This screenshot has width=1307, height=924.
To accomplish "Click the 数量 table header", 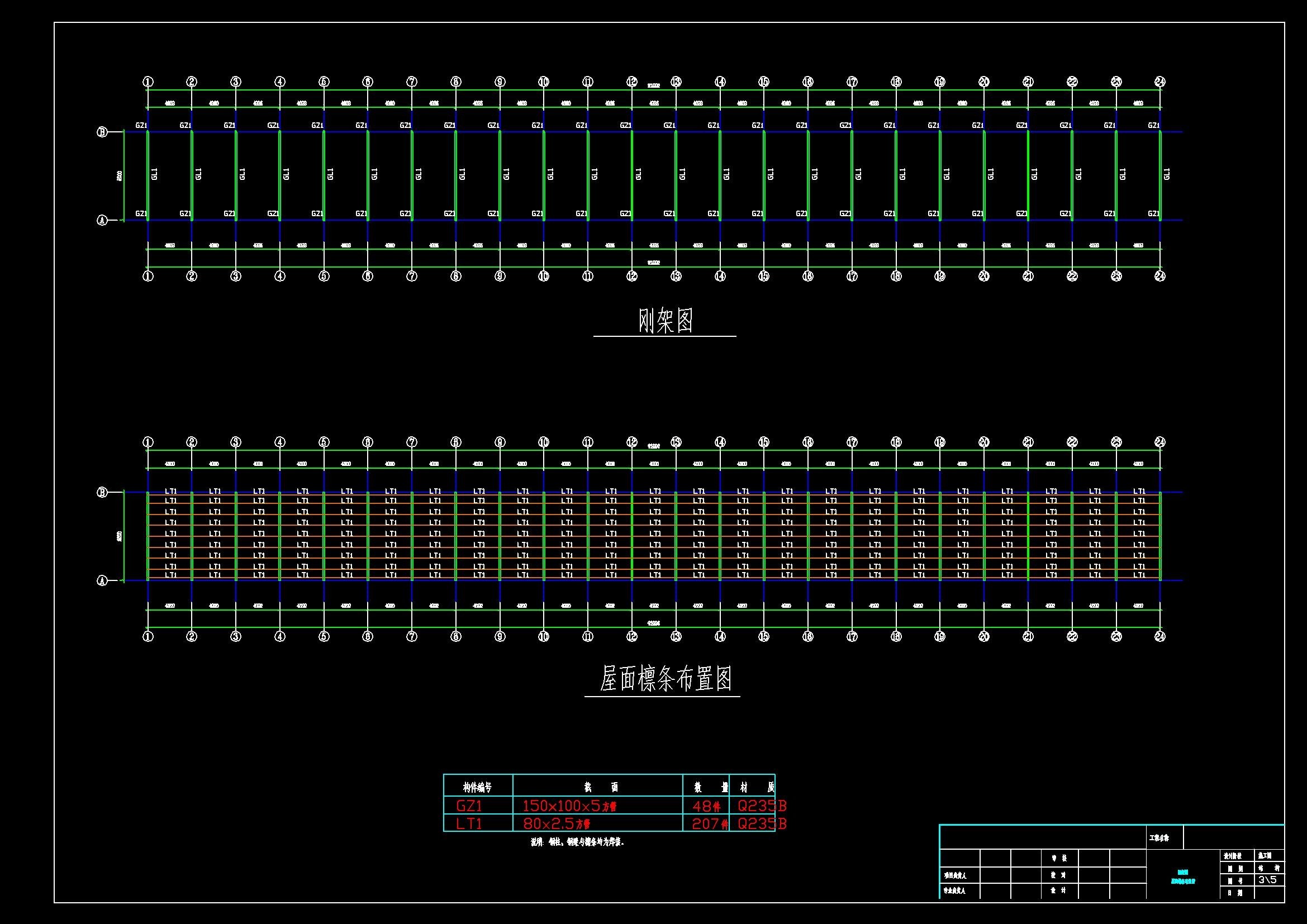I will coord(711,788).
